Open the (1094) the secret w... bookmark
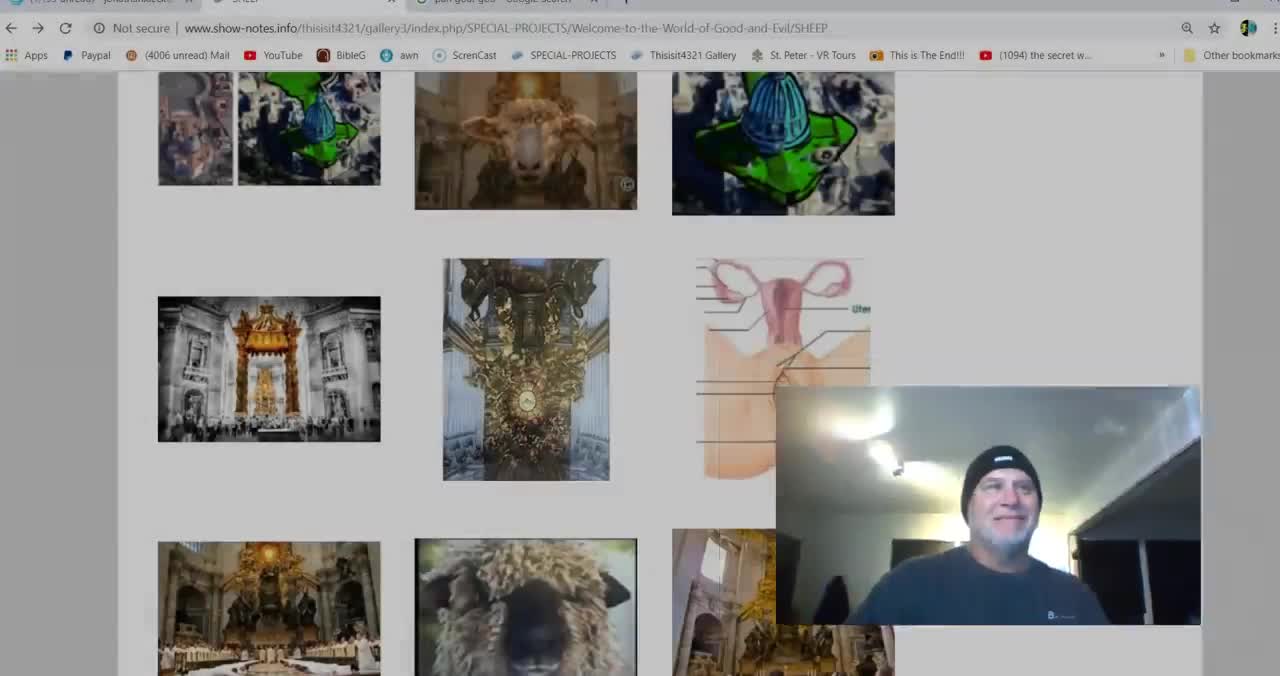1280x676 pixels. point(1035,55)
